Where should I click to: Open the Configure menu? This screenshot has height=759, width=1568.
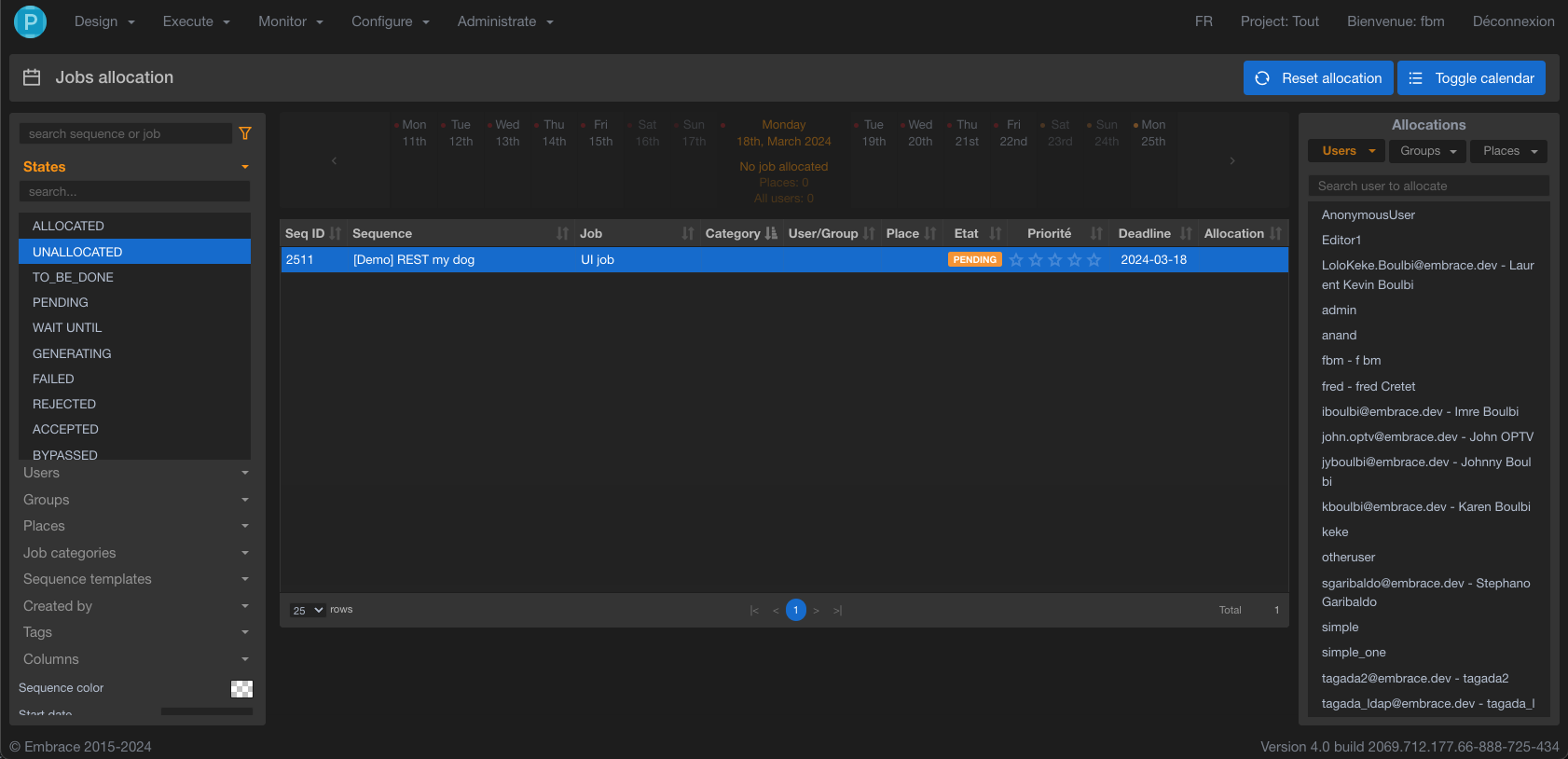tap(391, 21)
